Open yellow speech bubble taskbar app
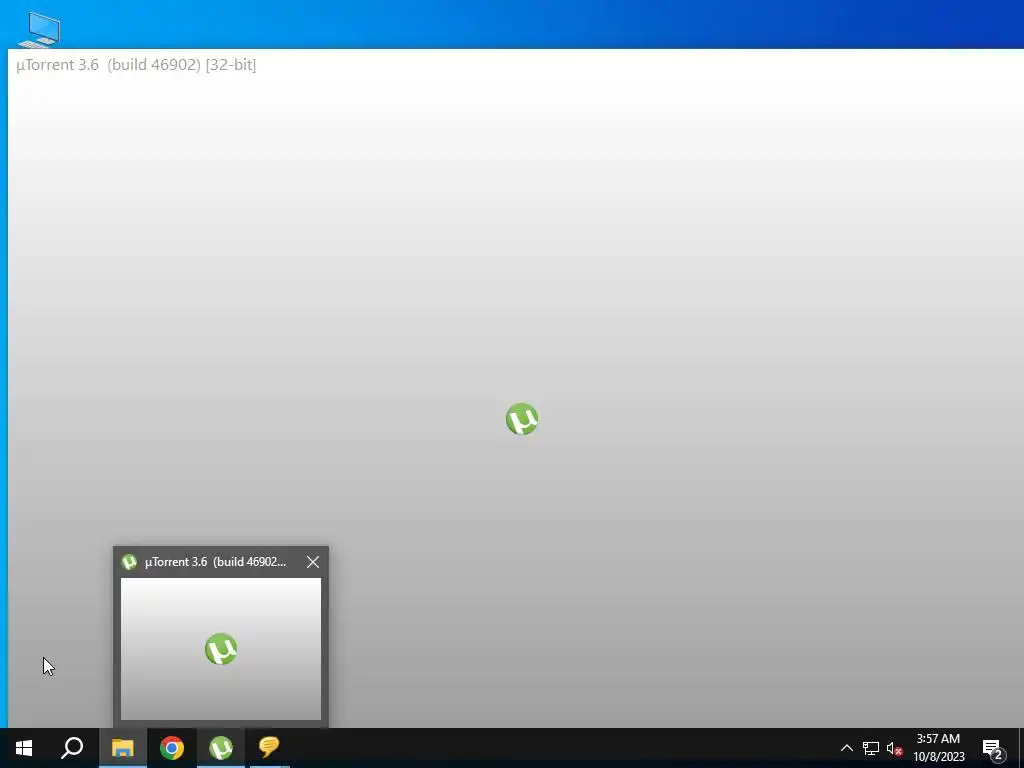This screenshot has height=768, width=1024. [x=269, y=748]
